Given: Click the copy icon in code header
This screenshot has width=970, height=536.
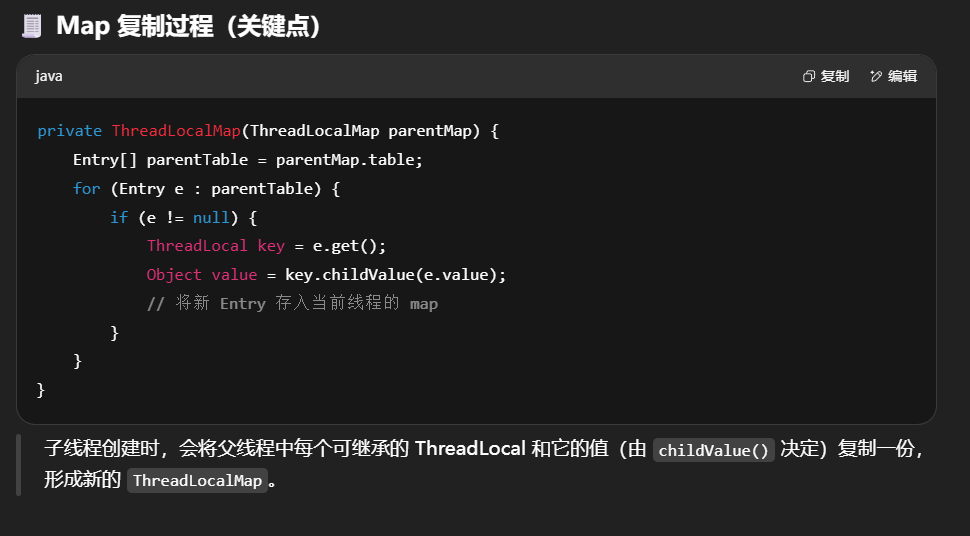Looking at the screenshot, I should pos(809,77).
